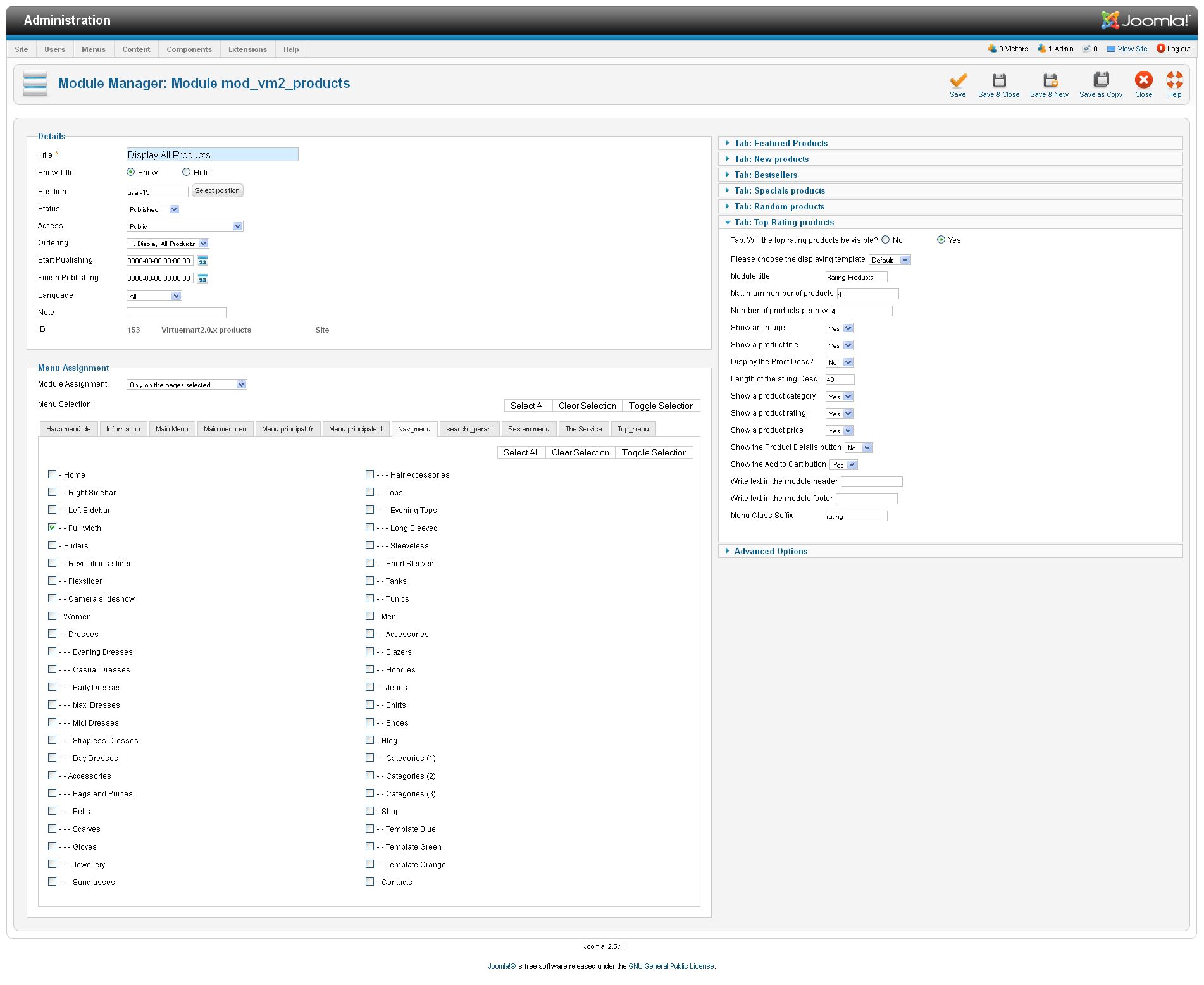Expand the Advanced Options panel
This screenshot has height=985, width=1204.
(770, 552)
